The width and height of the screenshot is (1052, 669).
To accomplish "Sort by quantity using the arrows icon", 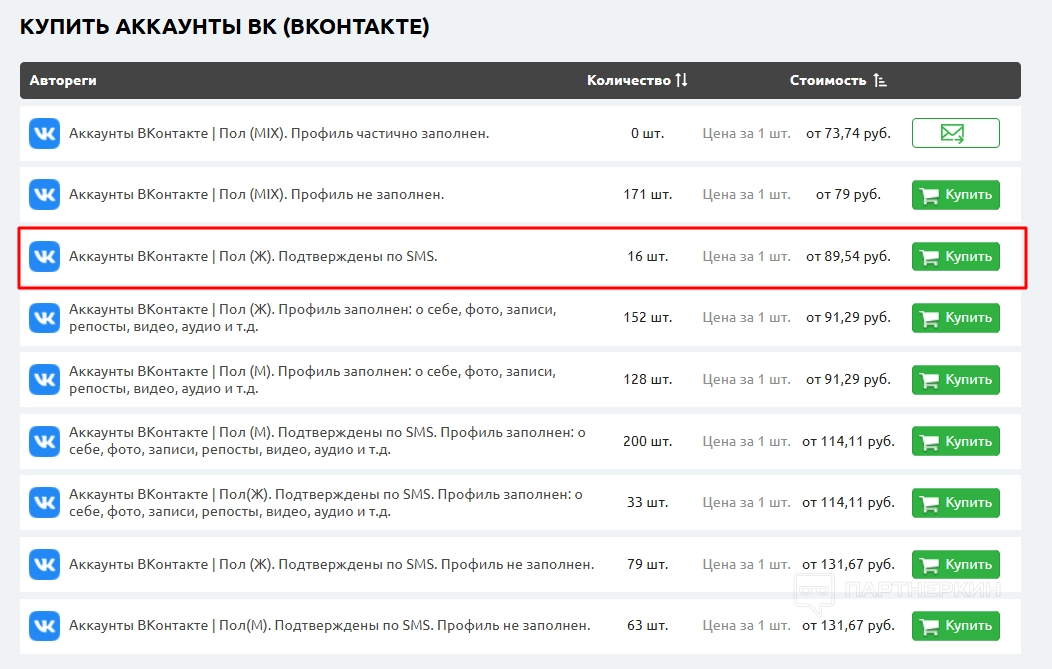I will pyautogui.click(x=682, y=80).
